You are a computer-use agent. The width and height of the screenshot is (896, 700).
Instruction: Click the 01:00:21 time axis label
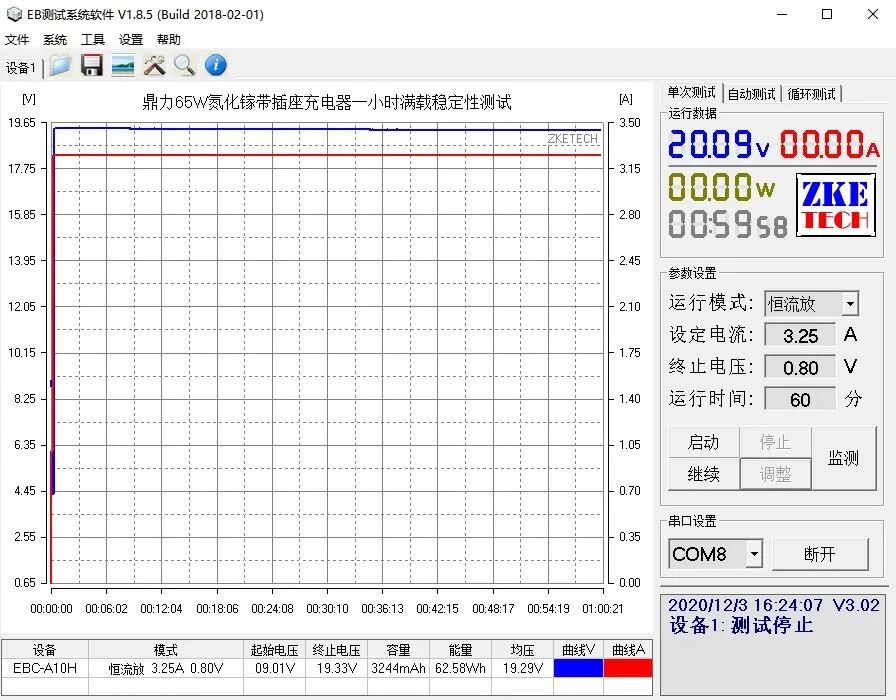(602, 609)
